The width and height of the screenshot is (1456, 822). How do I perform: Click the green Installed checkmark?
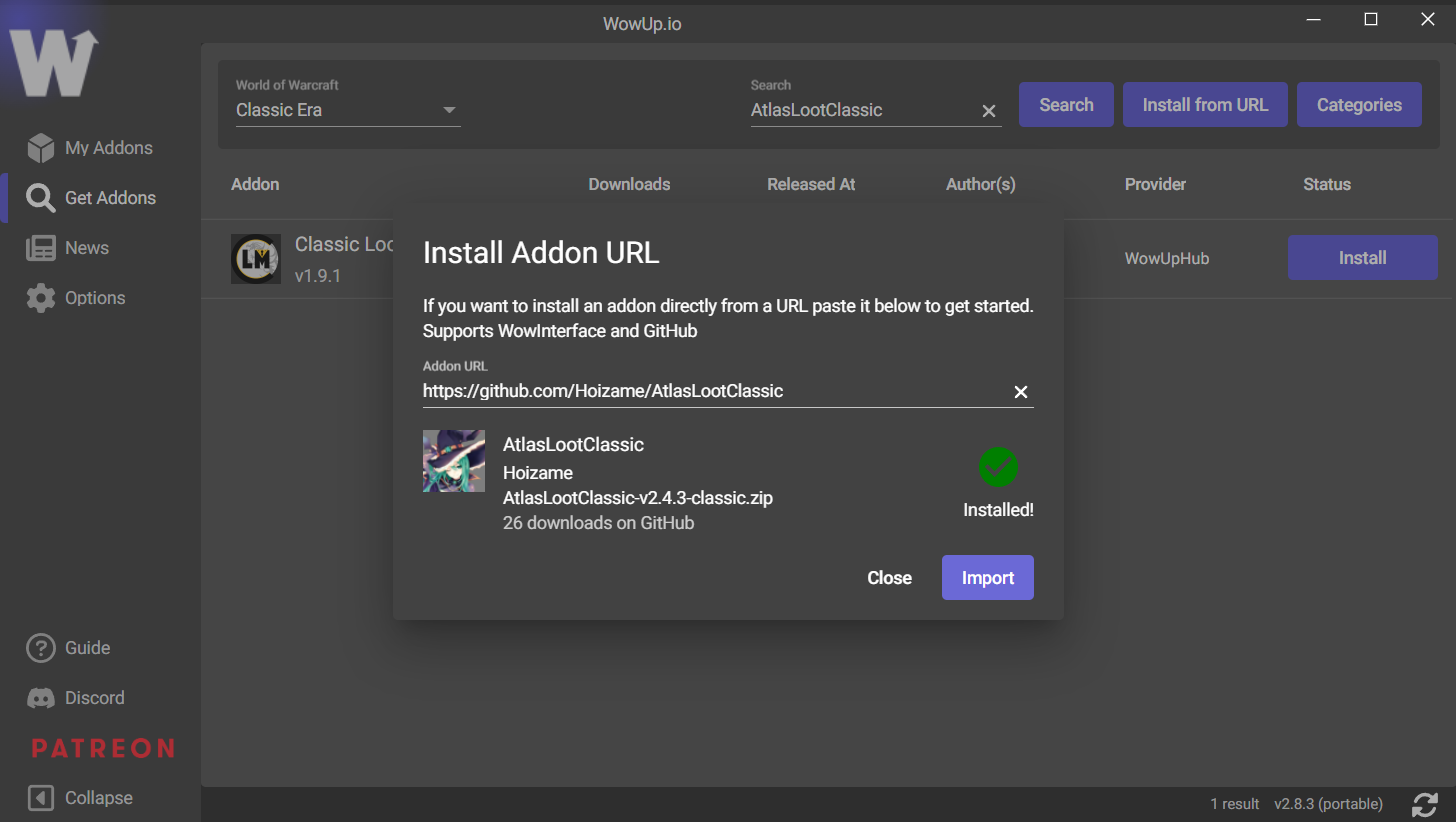pyautogui.click(x=998, y=467)
